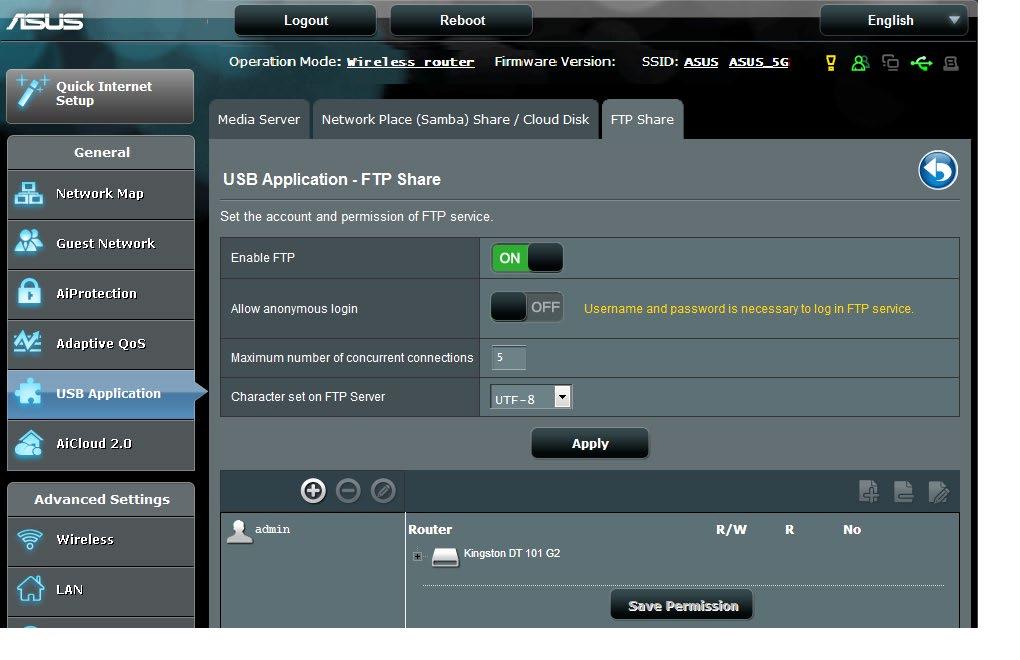Toggle Allow anonymous login switch

(527, 307)
